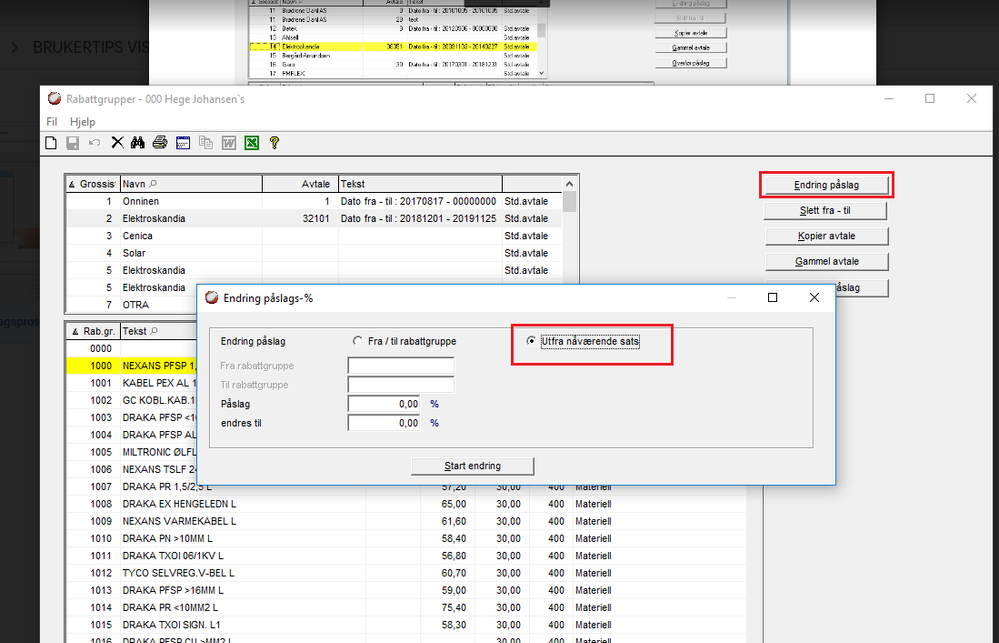Click the endres til percentage input field

384,423
